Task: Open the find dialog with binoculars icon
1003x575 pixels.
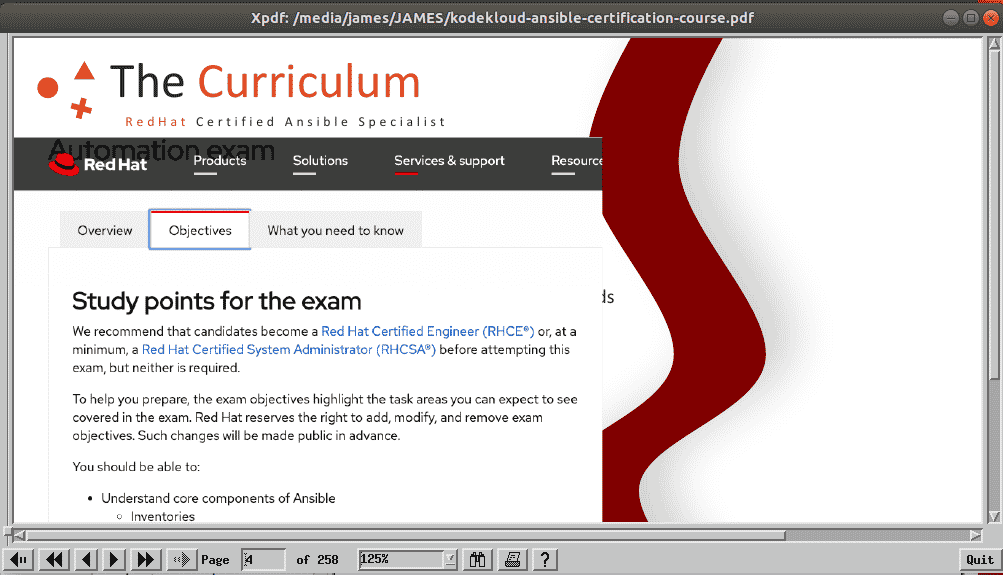Action: pos(478,560)
